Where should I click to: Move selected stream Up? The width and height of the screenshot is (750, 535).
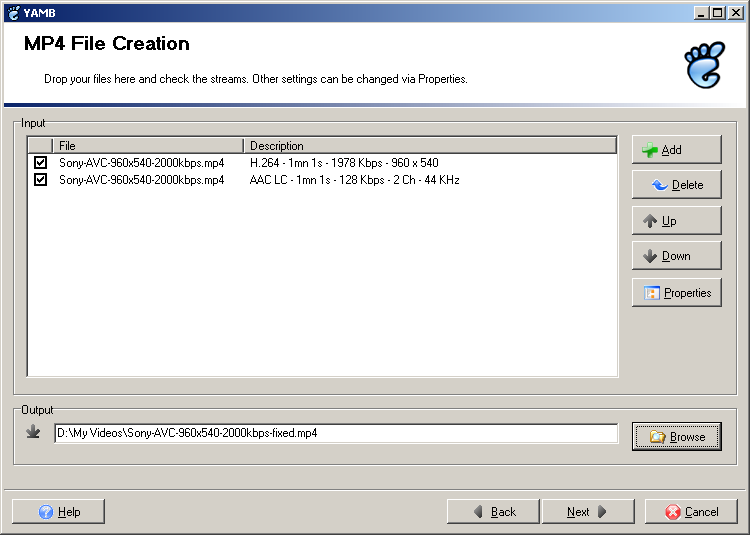(676, 221)
